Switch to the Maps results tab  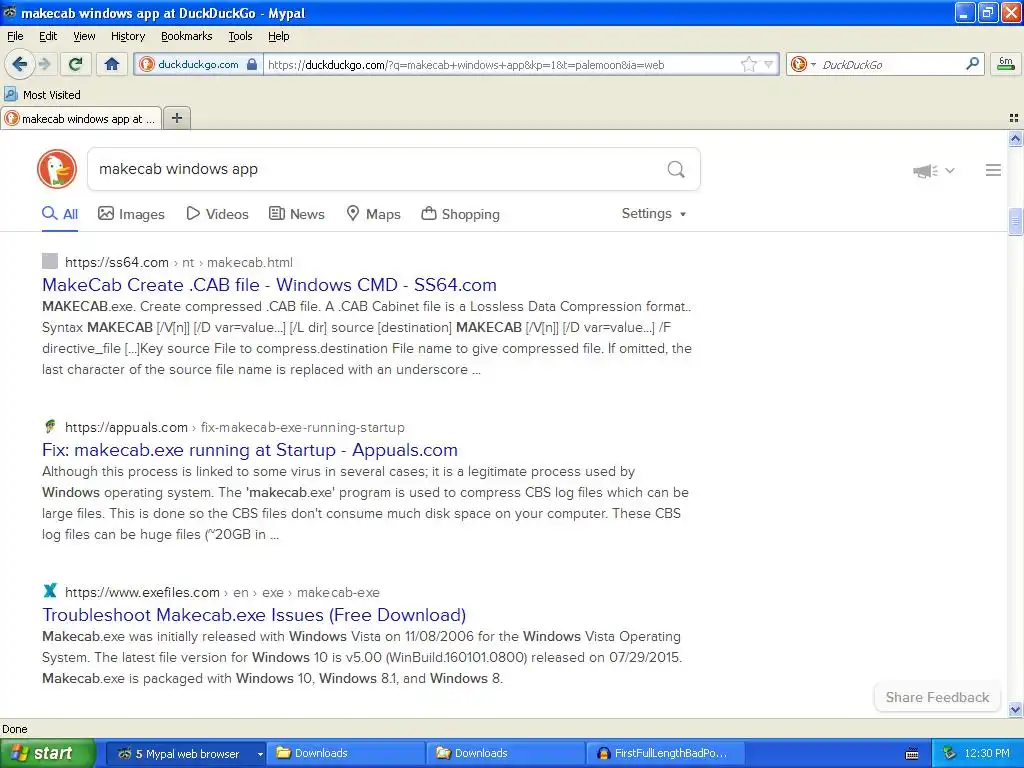pos(374,214)
